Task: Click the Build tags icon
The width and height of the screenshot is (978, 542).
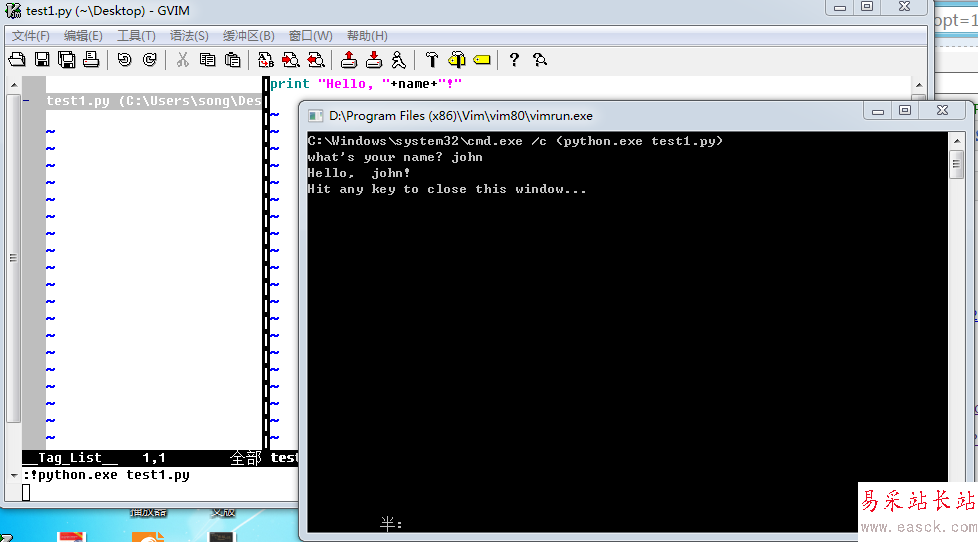Action: click(457, 60)
